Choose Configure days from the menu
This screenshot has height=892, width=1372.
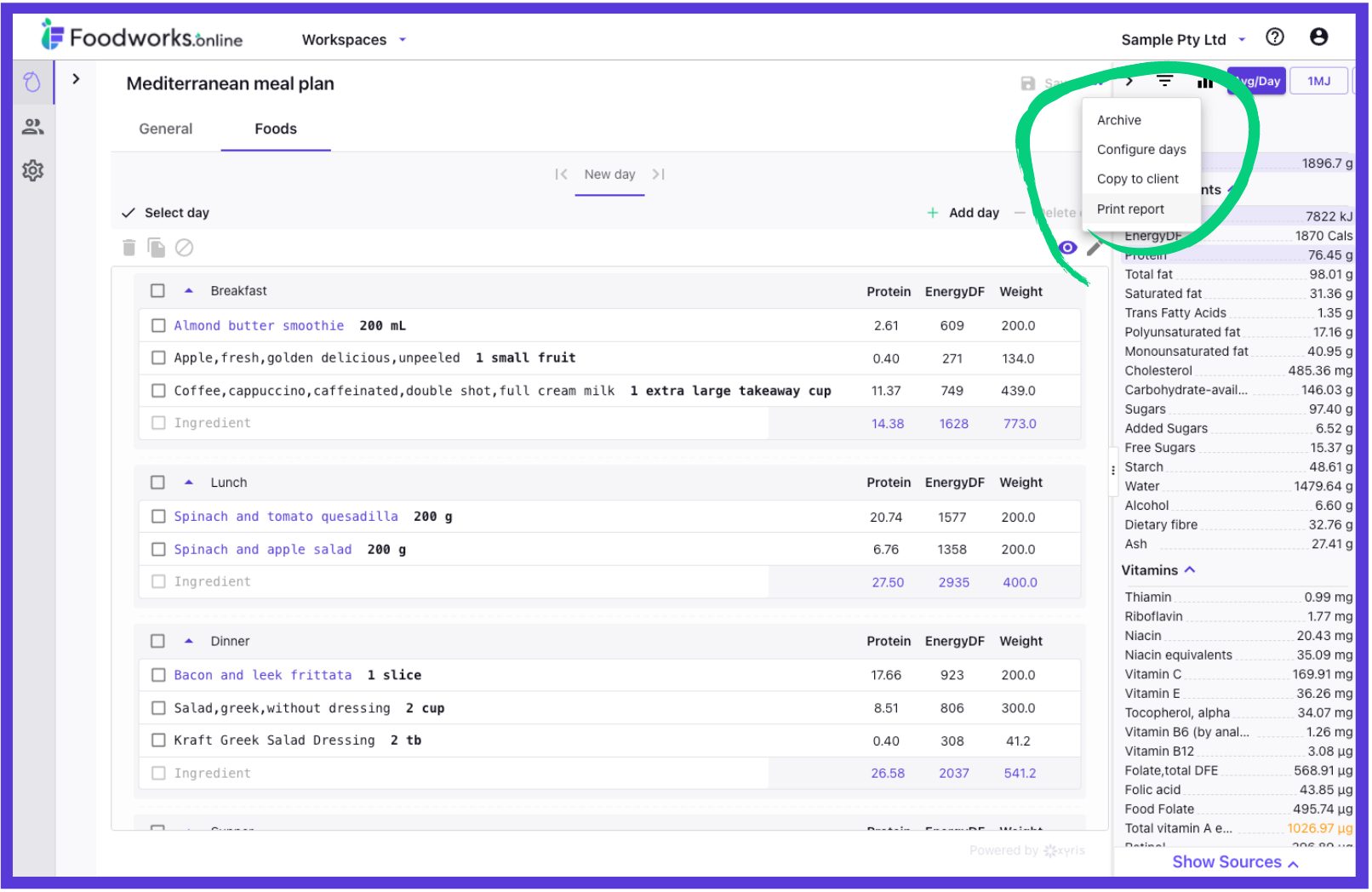point(1140,150)
